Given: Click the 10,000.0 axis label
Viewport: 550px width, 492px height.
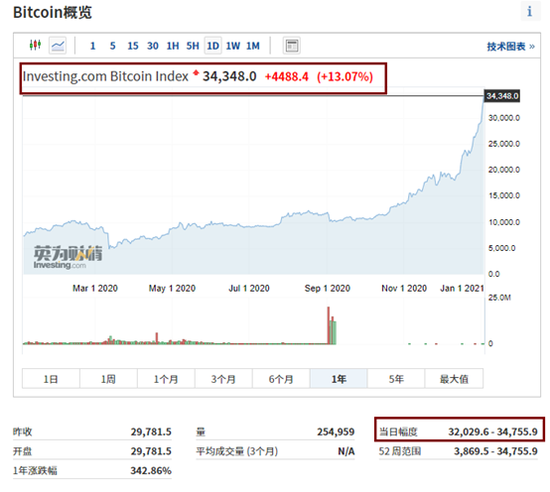Looking at the screenshot, I should click(504, 222).
